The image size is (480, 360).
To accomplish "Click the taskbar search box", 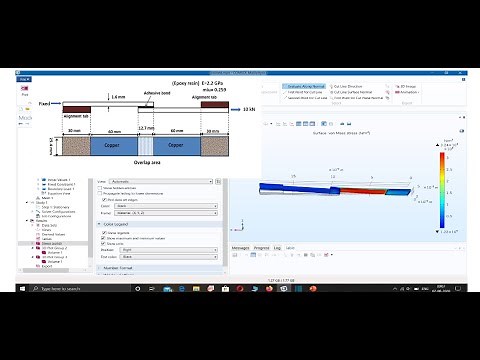I will tap(80, 289).
